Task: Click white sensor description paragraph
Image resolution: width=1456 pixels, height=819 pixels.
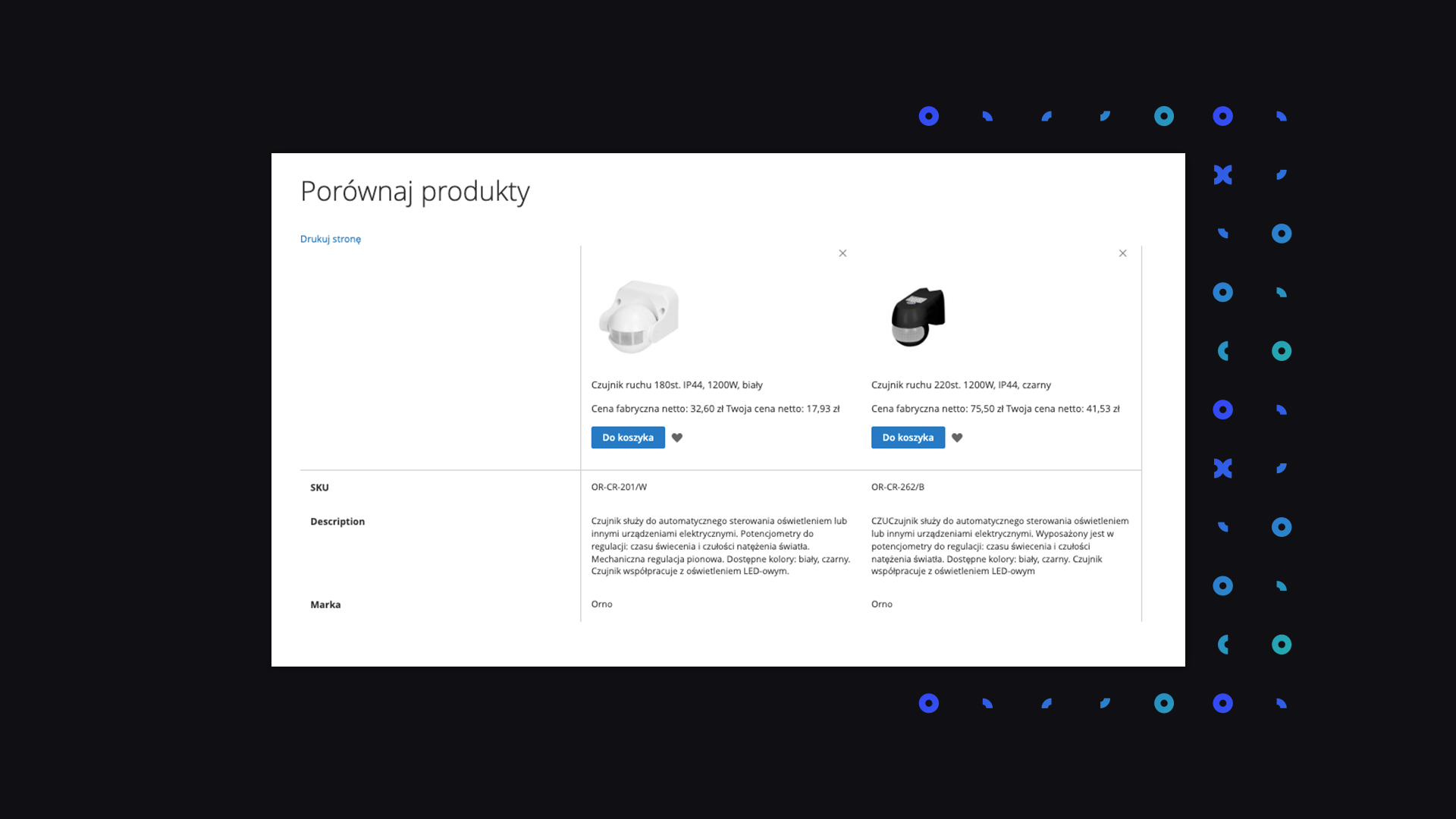Action: pos(720,546)
